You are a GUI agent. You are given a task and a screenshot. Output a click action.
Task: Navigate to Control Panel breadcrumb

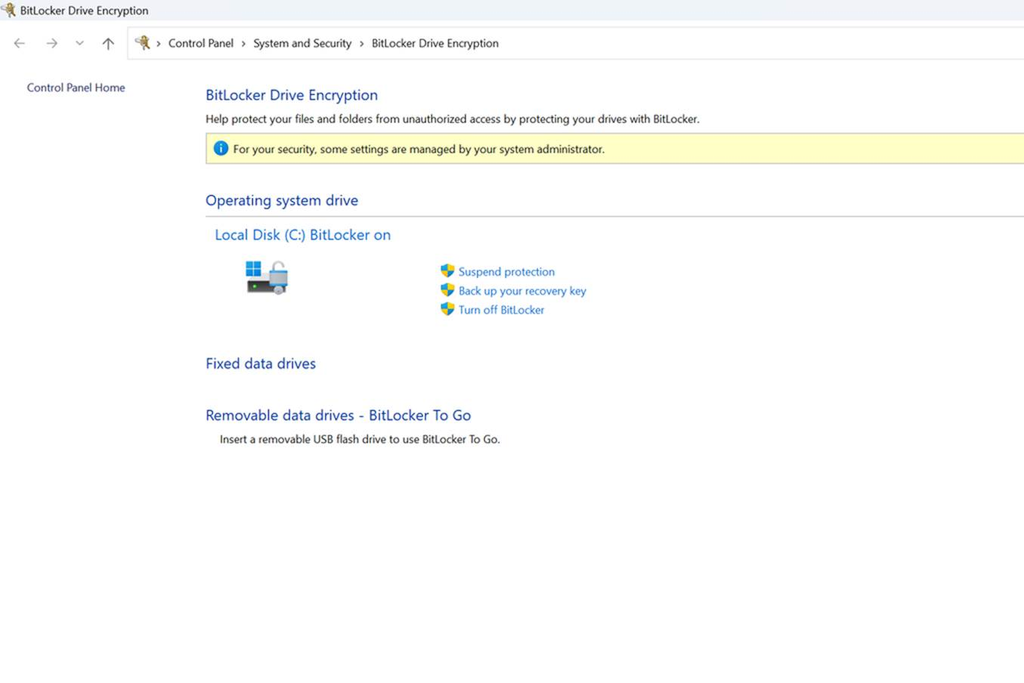200,43
